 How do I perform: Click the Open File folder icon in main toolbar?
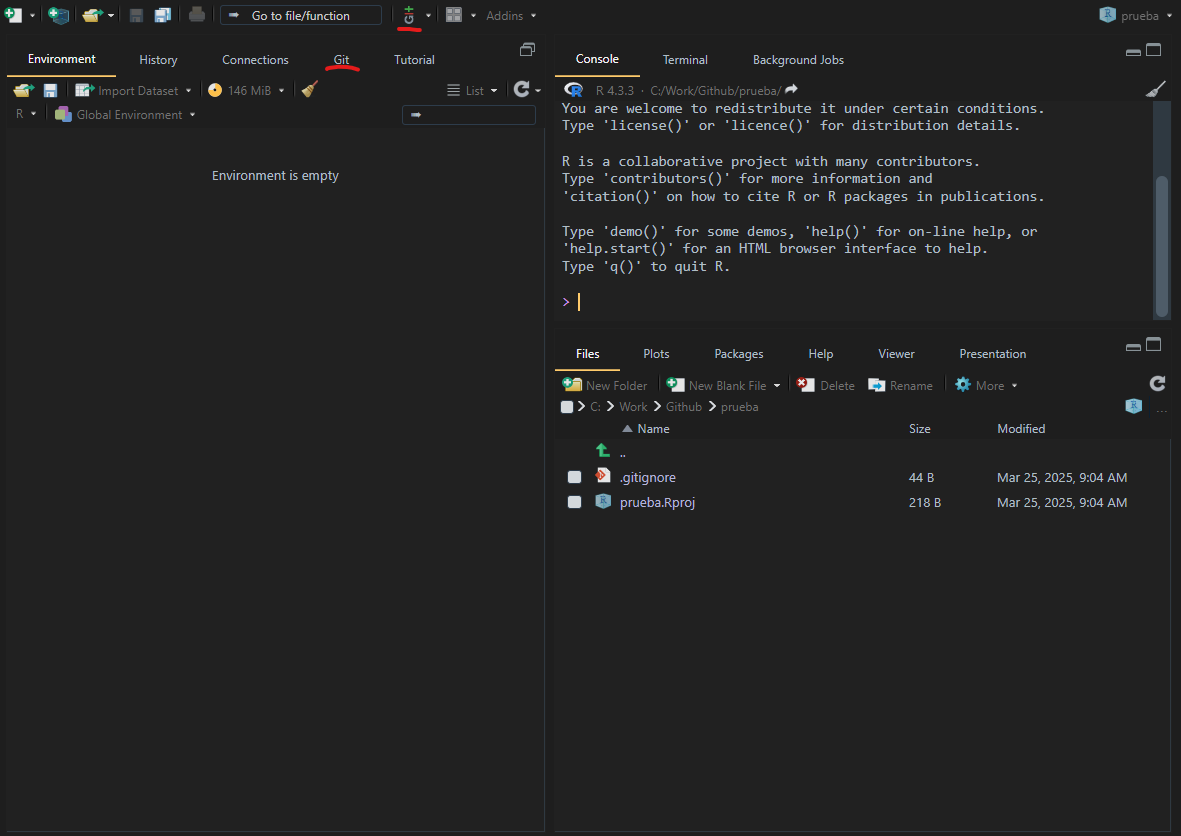tap(93, 15)
